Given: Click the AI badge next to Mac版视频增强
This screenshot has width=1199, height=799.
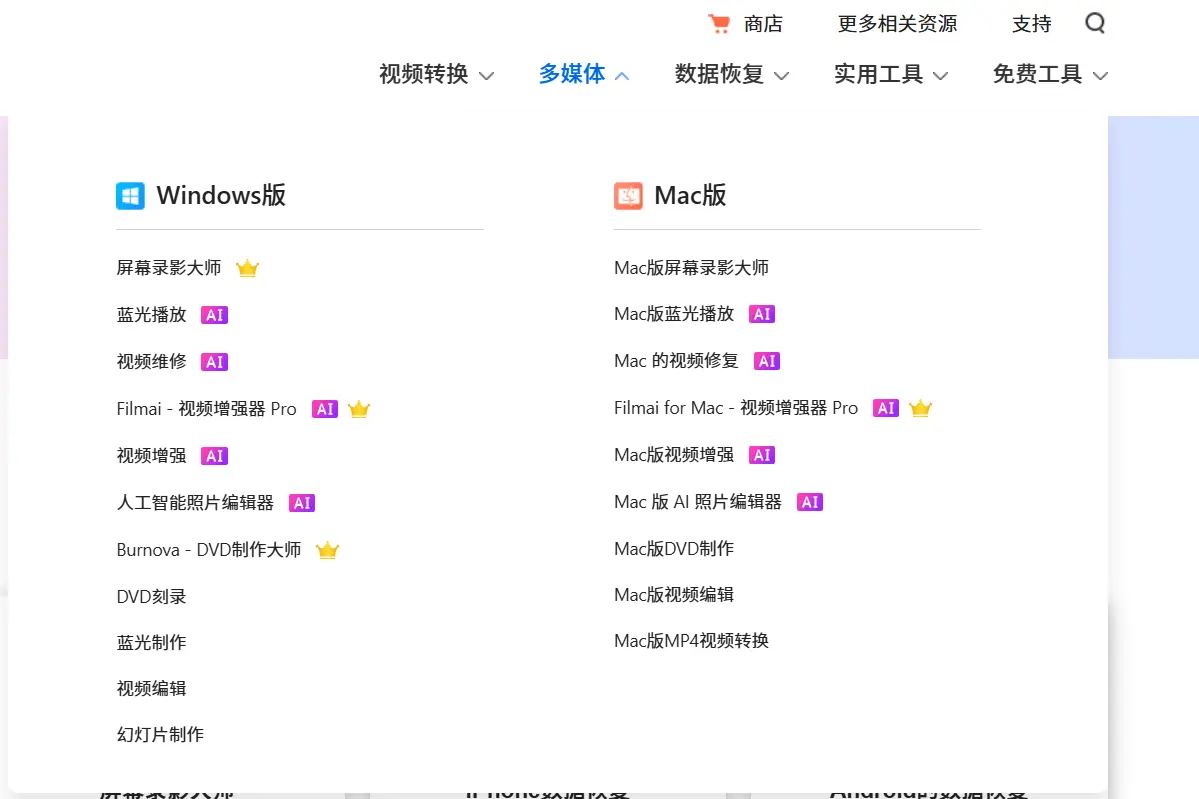Looking at the screenshot, I should click(763, 454).
